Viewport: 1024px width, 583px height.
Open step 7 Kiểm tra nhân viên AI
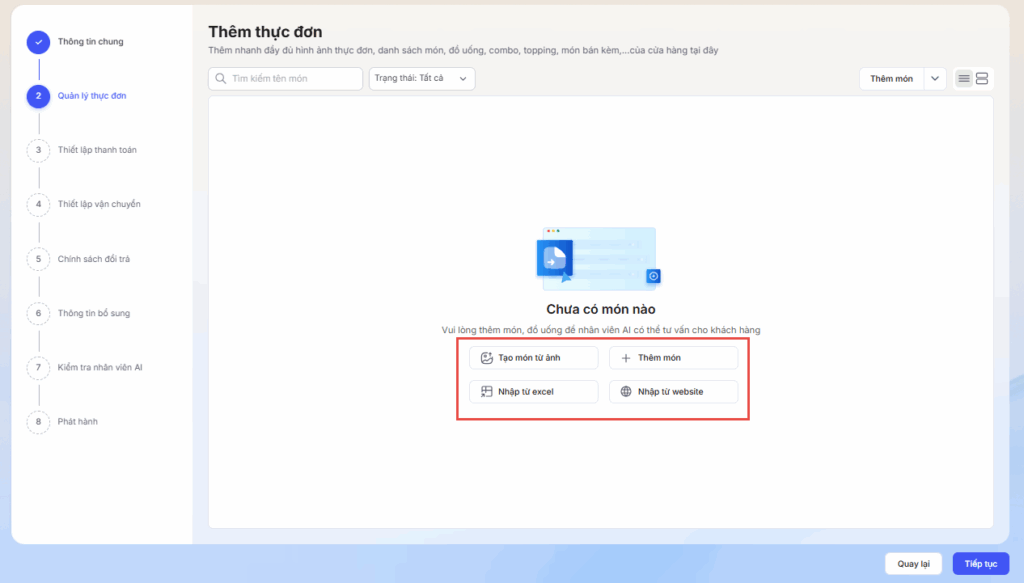[x=100, y=367]
